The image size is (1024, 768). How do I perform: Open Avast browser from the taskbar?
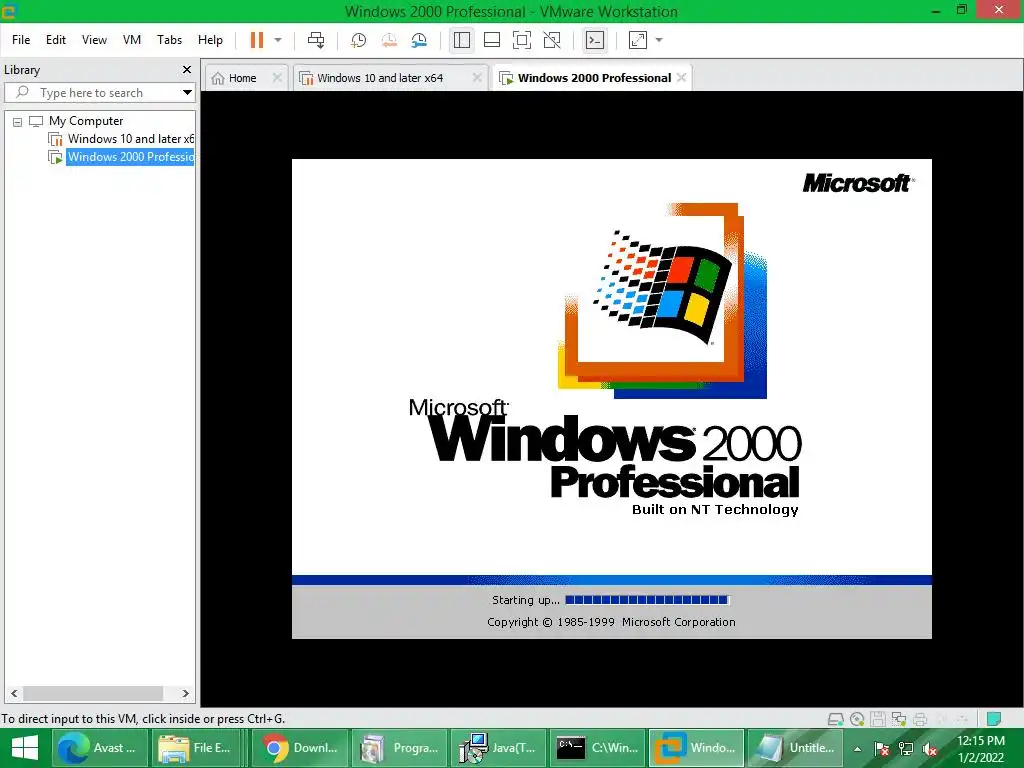tap(98, 748)
